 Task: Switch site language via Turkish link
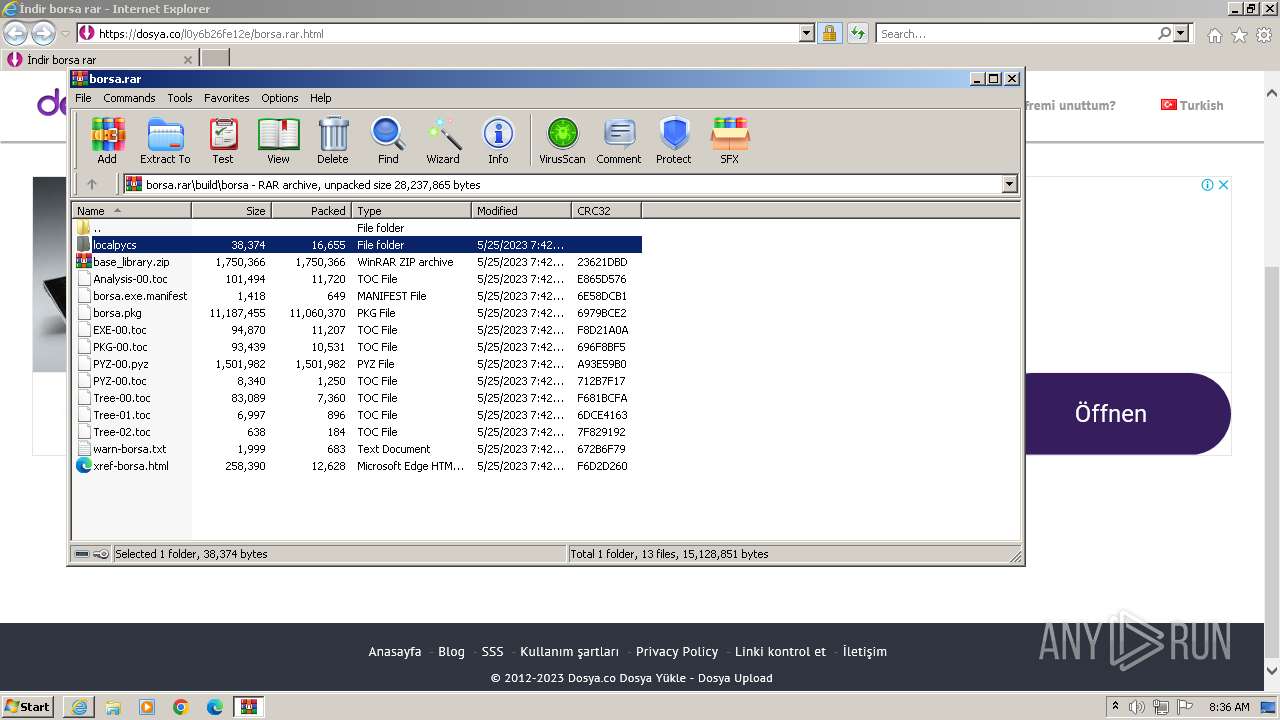click(x=1192, y=105)
